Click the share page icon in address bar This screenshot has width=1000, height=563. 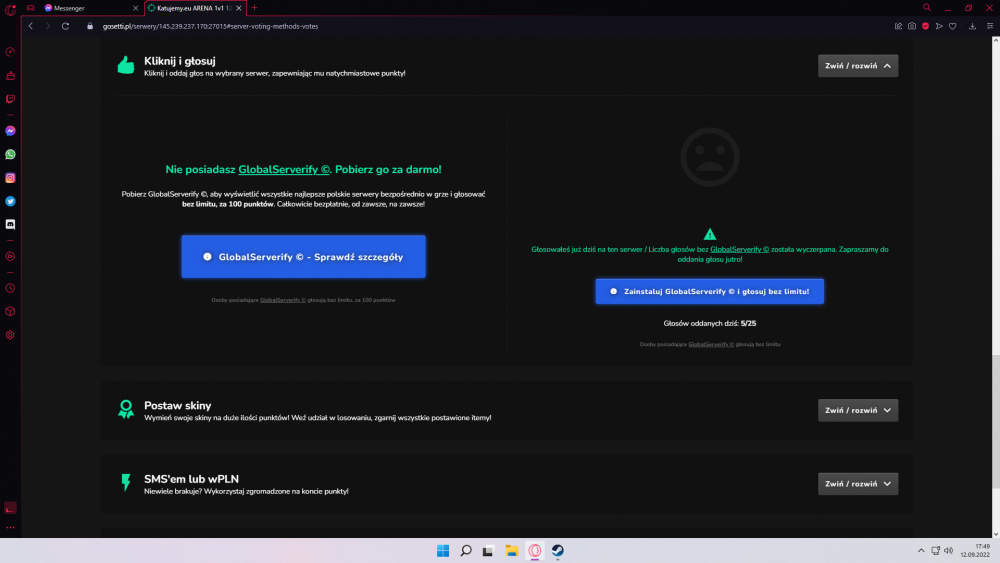click(x=898, y=26)
